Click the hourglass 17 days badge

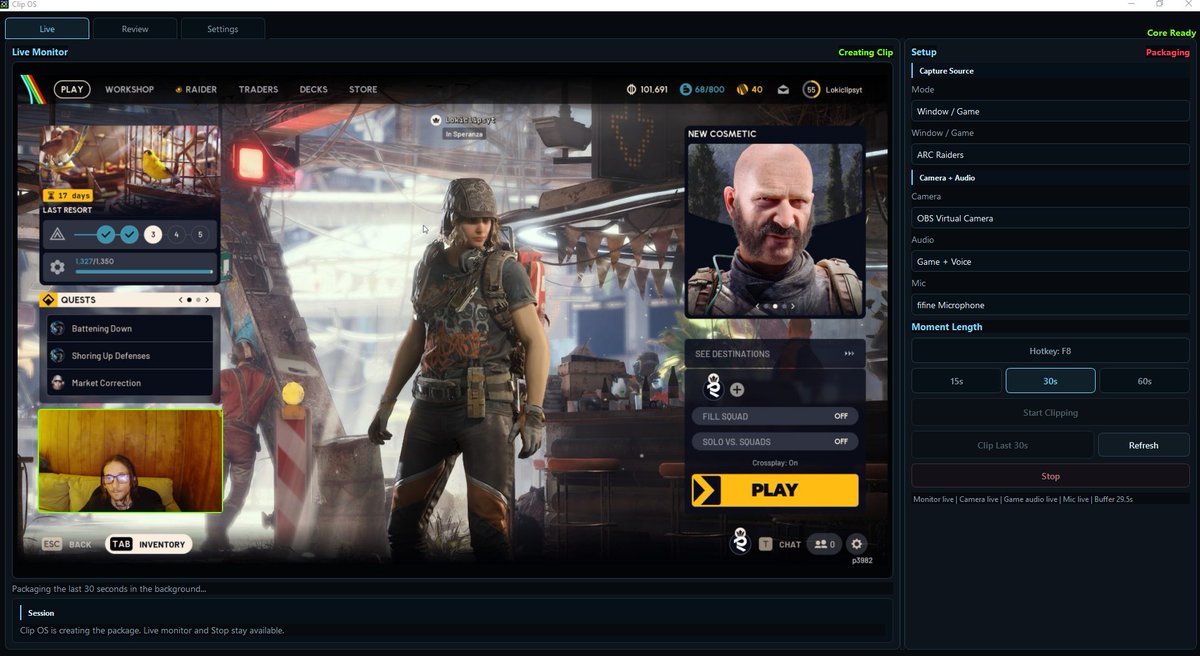[x=67, y=195]
